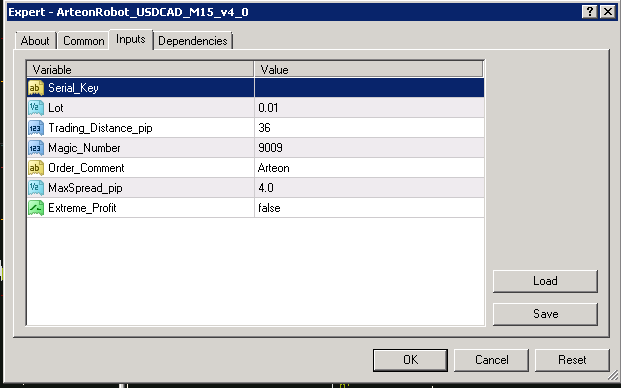The image size is (621, 388).
Task: Switch to the About tab
Action: (35, 41)
